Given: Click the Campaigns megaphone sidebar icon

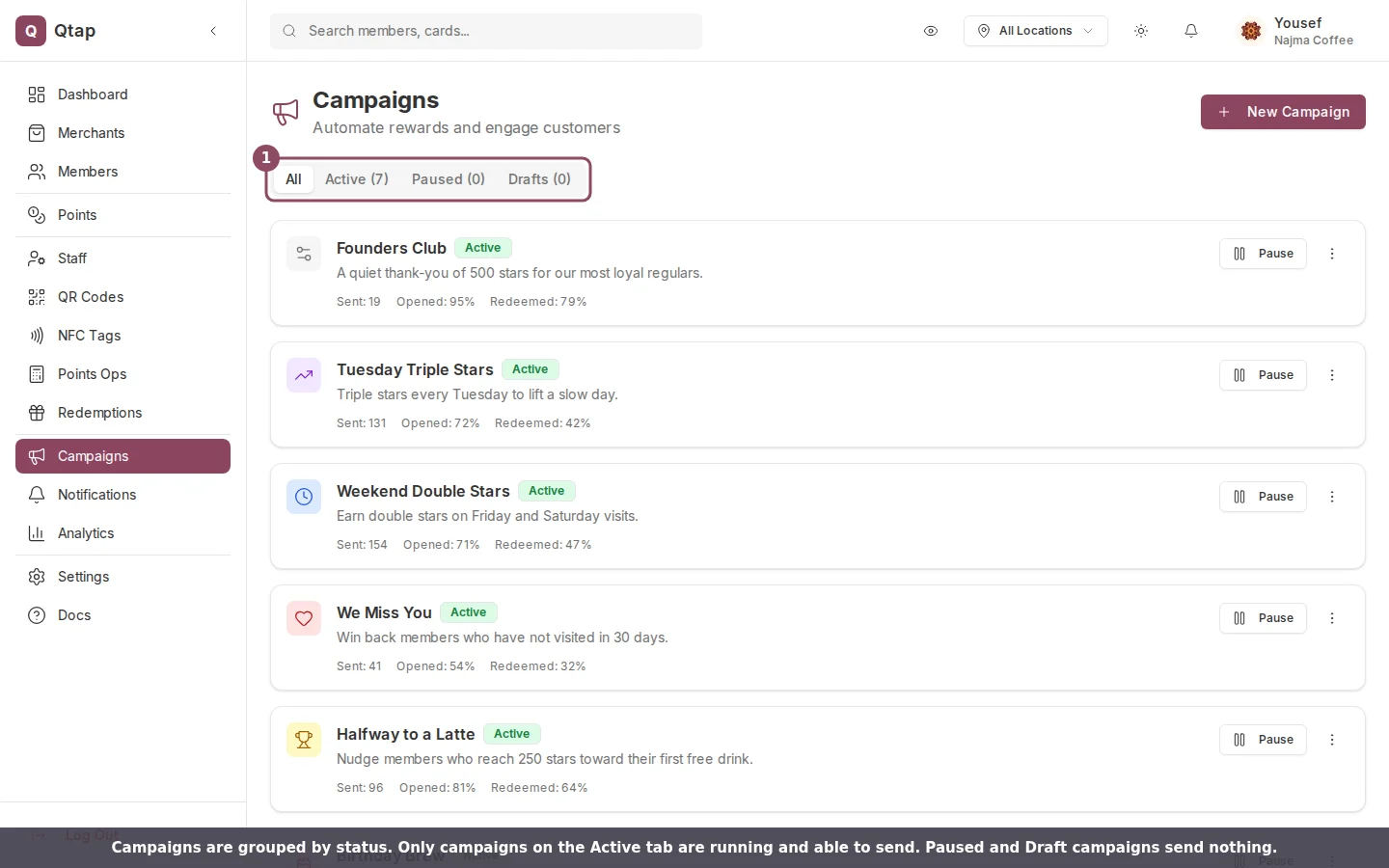Looking at the screenshot, I should point(37,456).
